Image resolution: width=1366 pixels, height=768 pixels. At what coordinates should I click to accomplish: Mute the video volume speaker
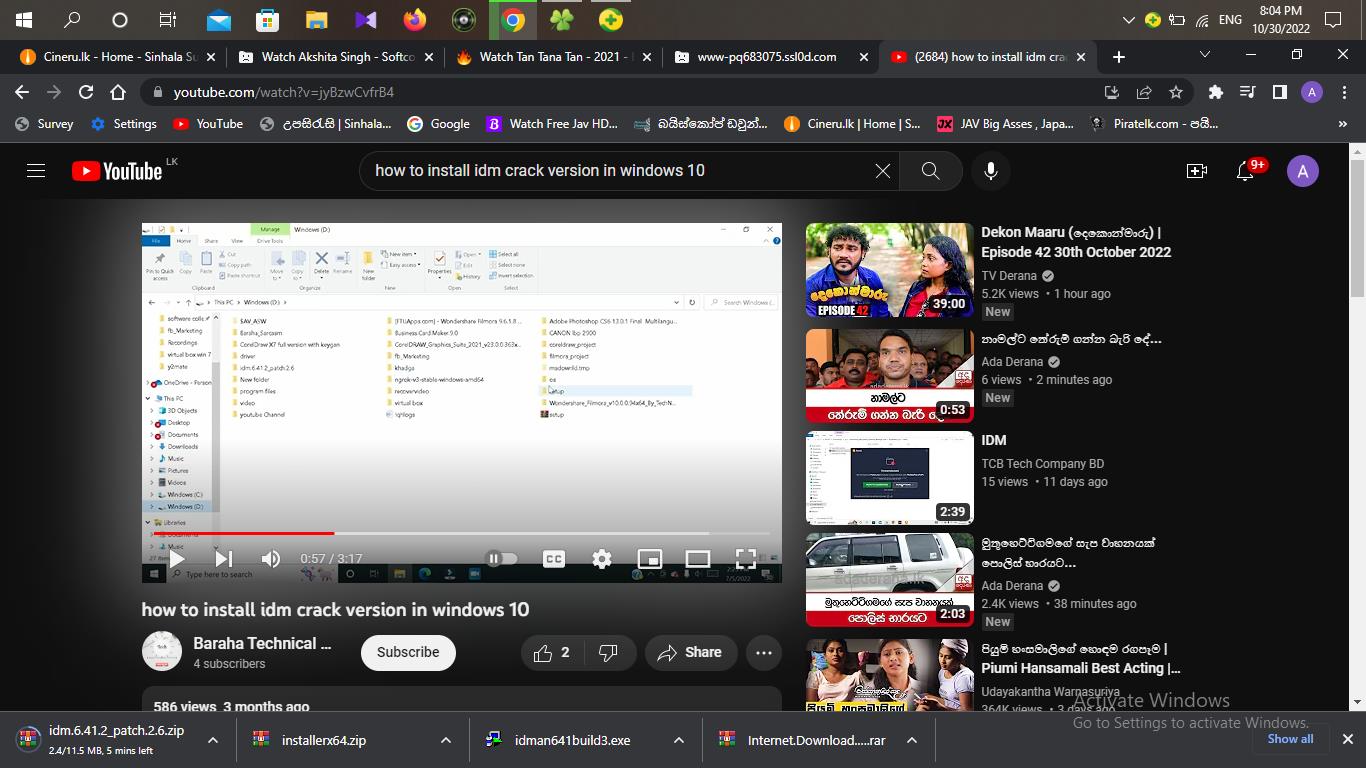tap(270, 559)
